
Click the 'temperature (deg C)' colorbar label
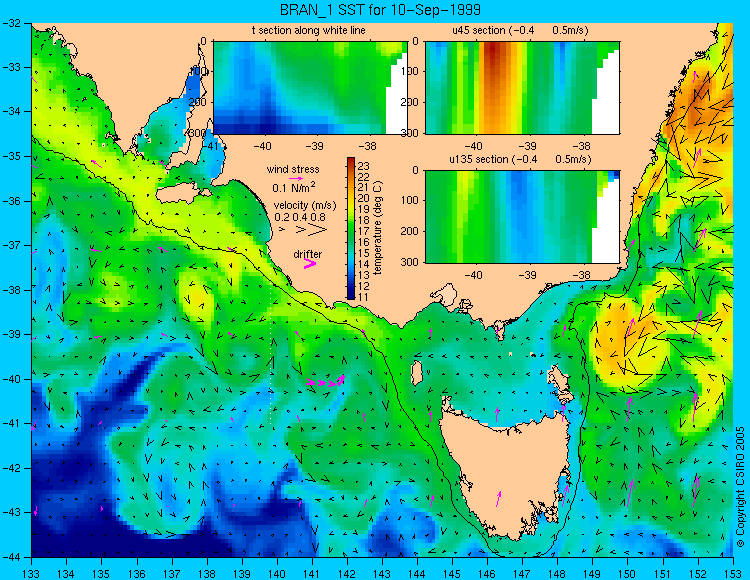pyautogui.click(x=378, y=228)
